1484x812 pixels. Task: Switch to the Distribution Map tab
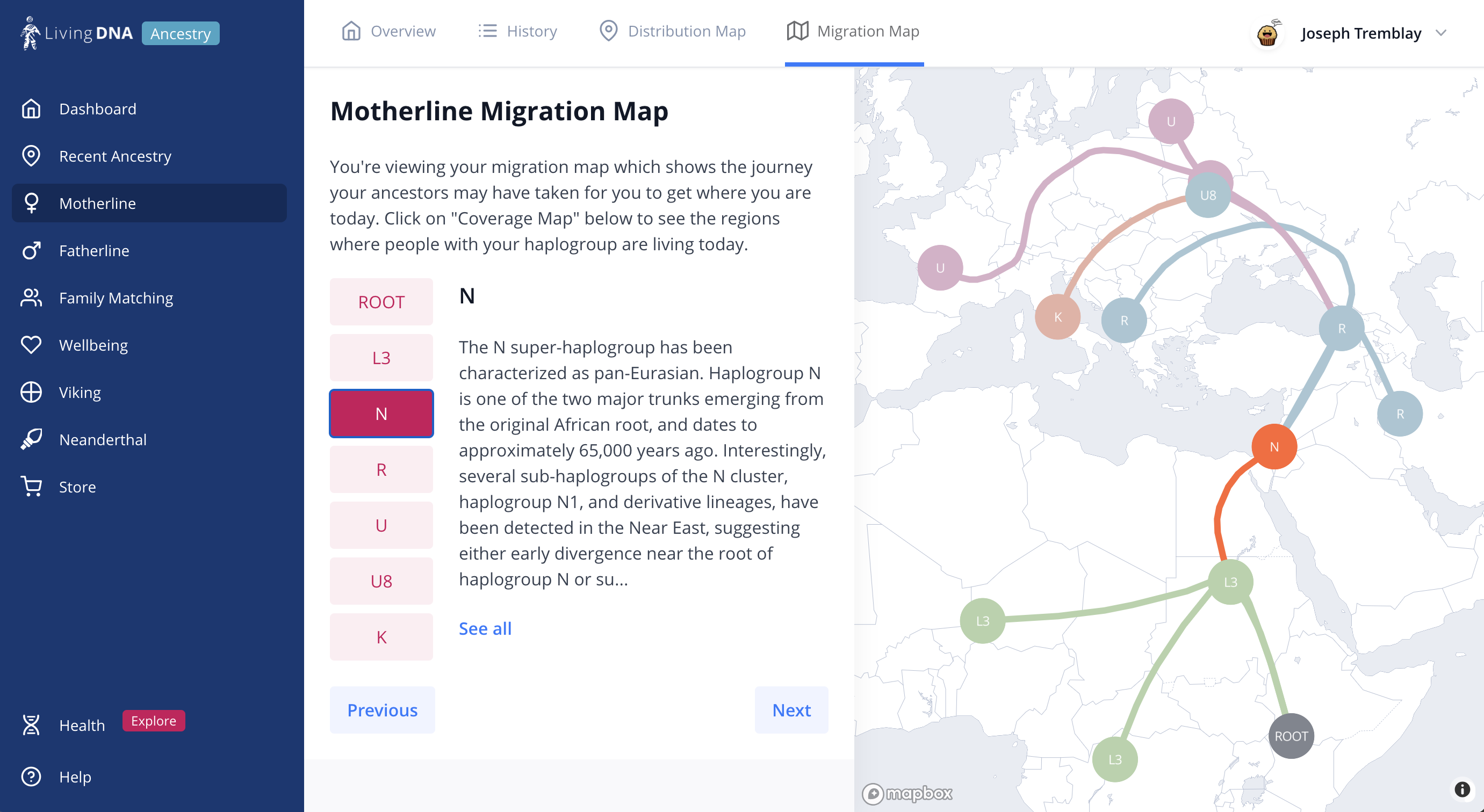672,31
